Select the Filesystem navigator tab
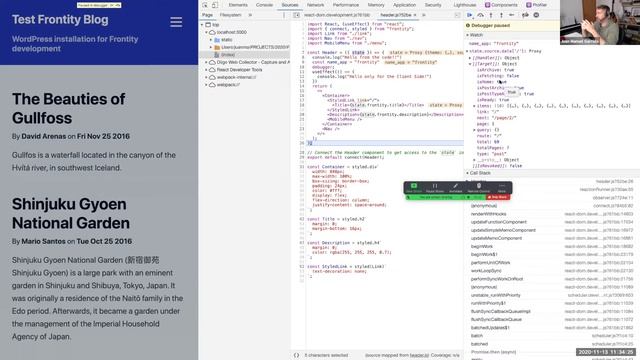 [x=231, y=15]
